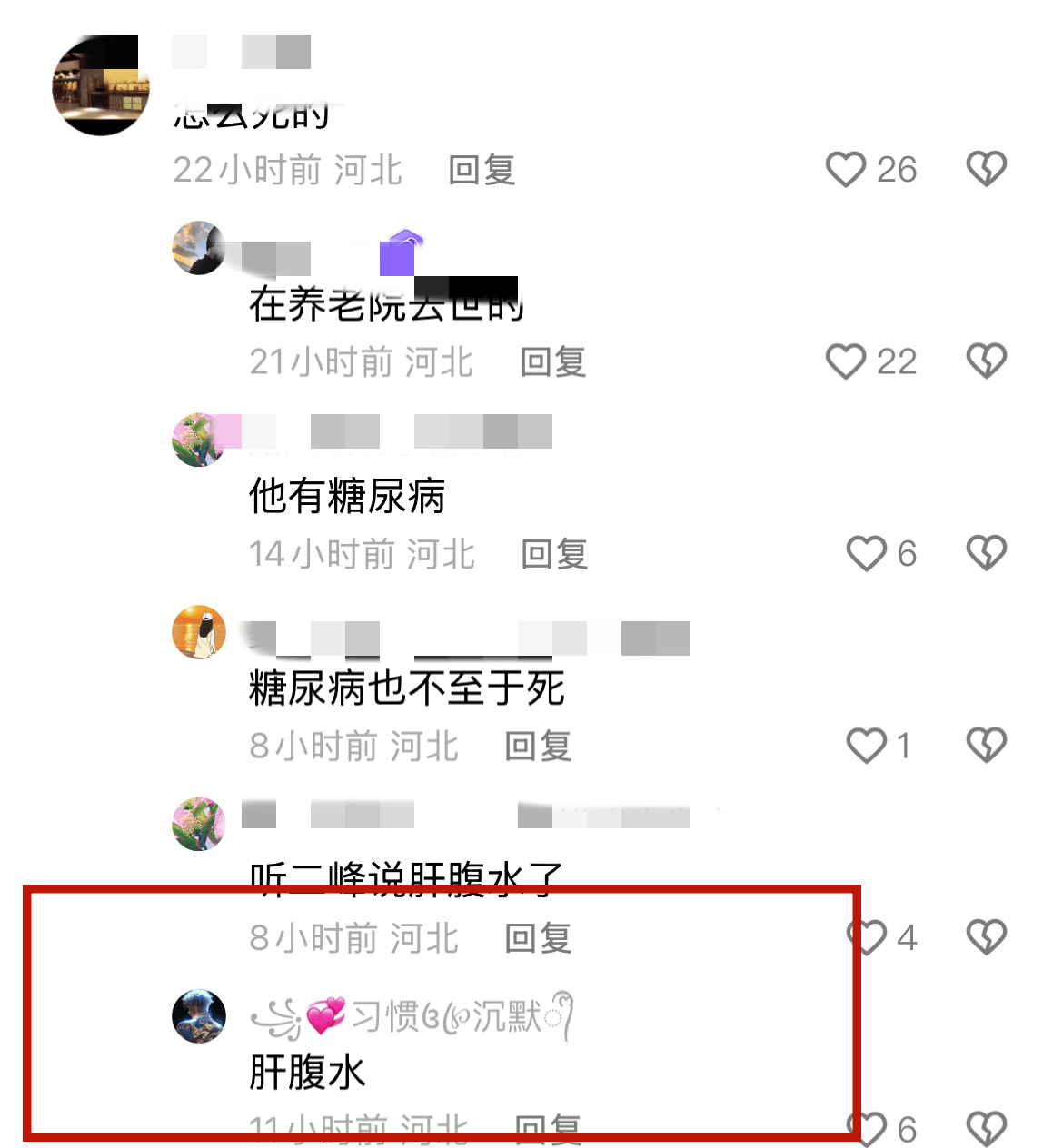Reply to the 22小时前 comment
Image resolution: width=1063 pixels, height=1148 pixels.
482,170
